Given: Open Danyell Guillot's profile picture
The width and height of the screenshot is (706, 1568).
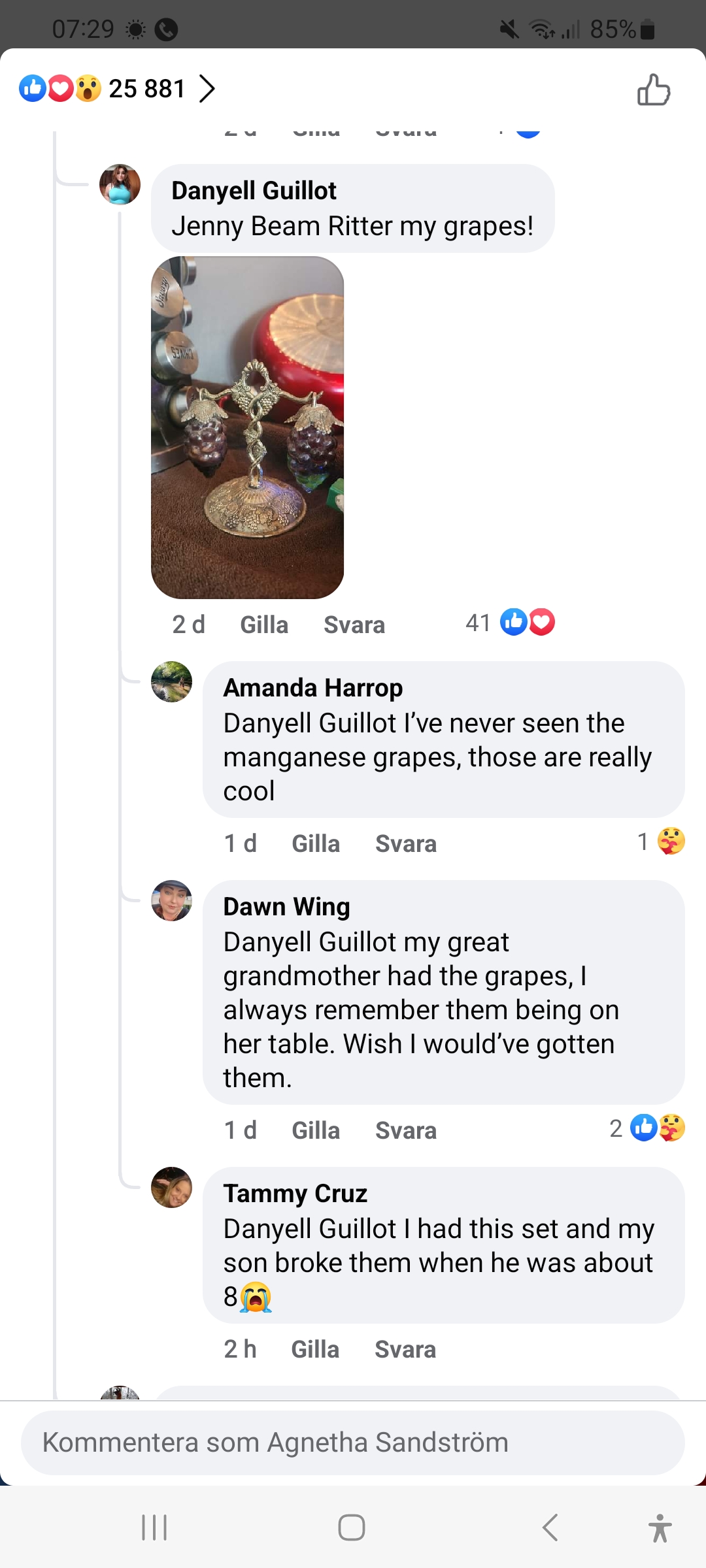Looking at the screenshot, I should tap(120, 184).
